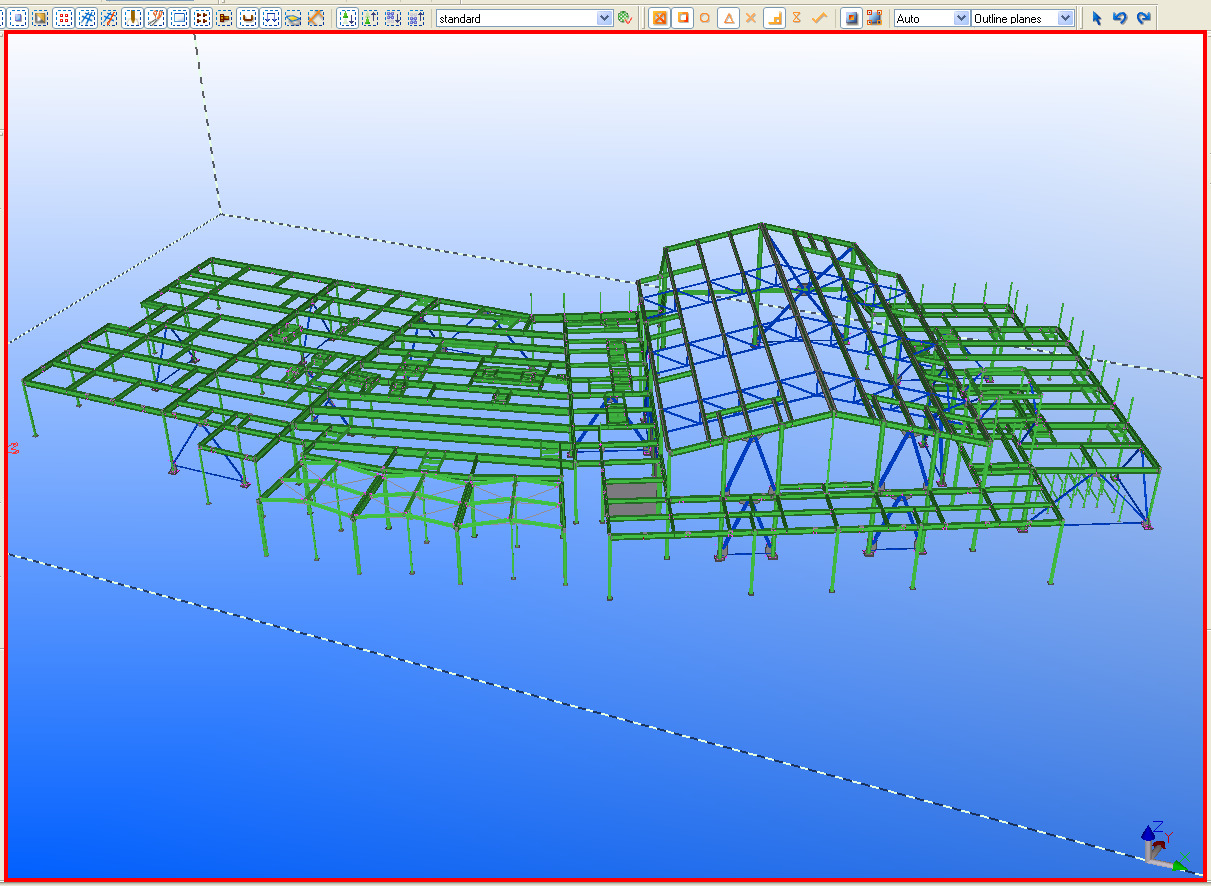Click the Undo icon
This screenshot has height=886, width=1211.
[1119, 17]
